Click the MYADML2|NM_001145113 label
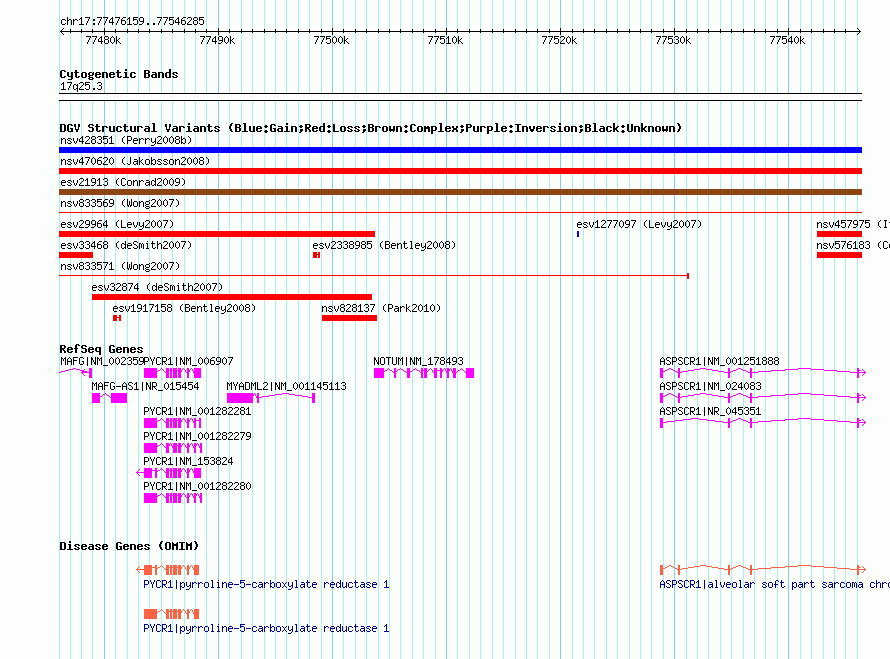This screenshot has width=890, height=659. pos(286,386)
